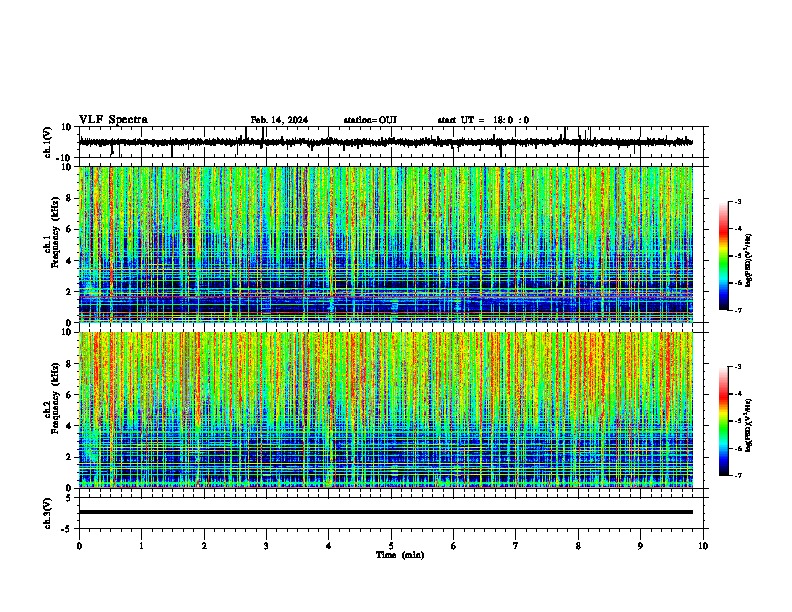Viewport: 792px width, 612px height.
Task: Click the 'VLF Spectra' title text
Action: pyautogui.click(x=113, y=120)
